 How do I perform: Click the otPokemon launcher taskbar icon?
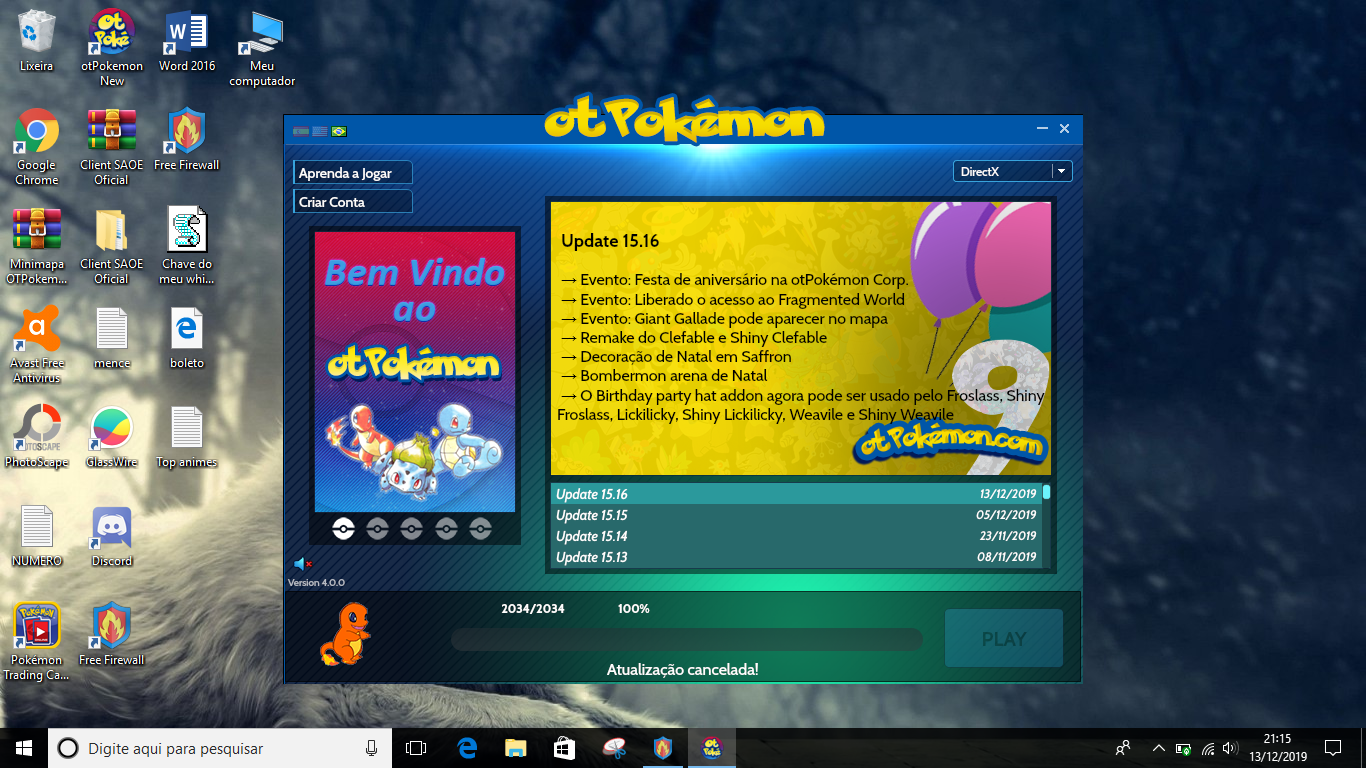click(x=711, y=748)
